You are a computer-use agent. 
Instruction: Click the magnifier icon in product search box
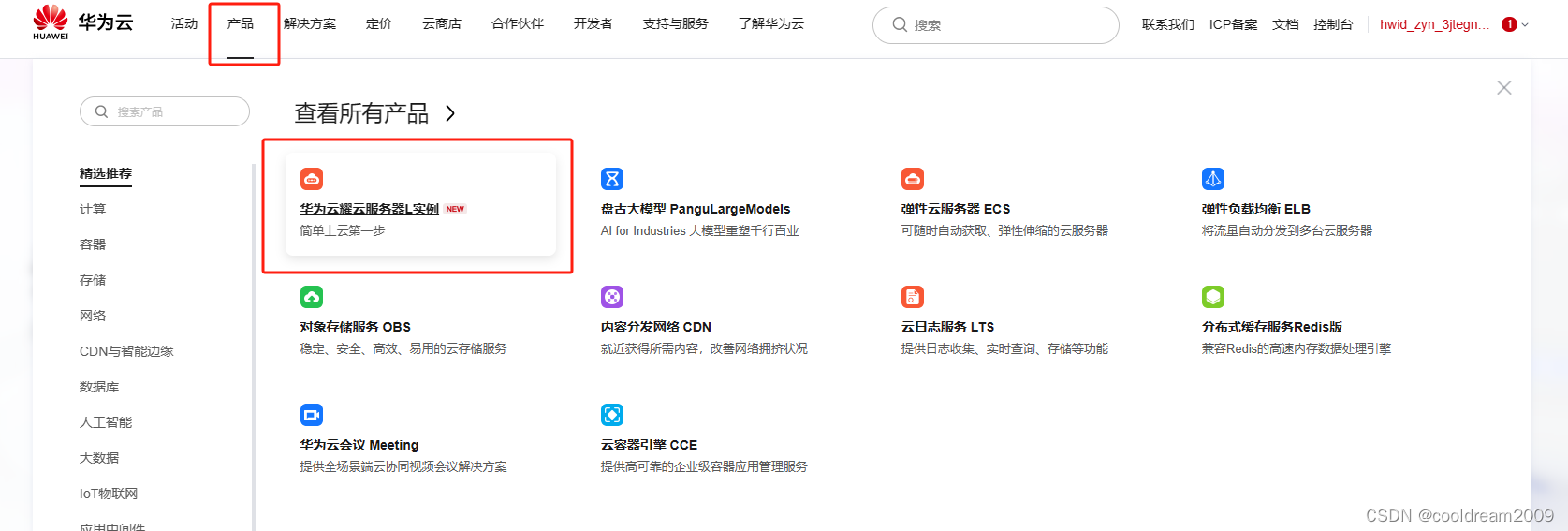tap(101, 111)
